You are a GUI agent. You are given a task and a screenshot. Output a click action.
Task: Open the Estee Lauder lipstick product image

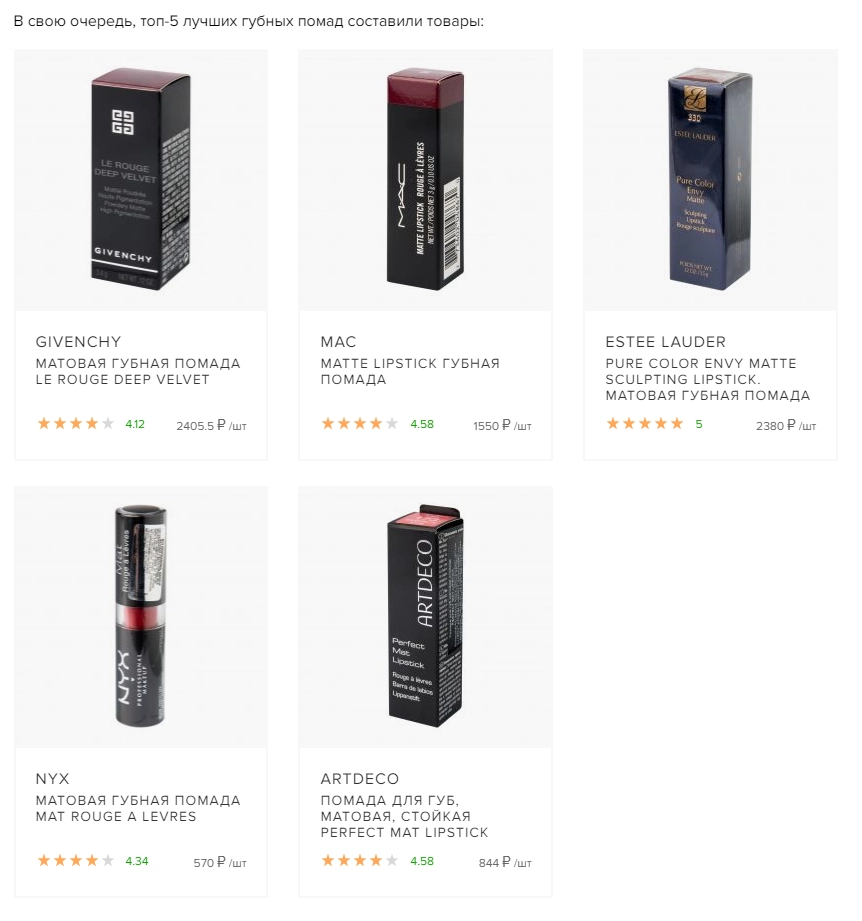pyautogui.click(x=709, y=180)
